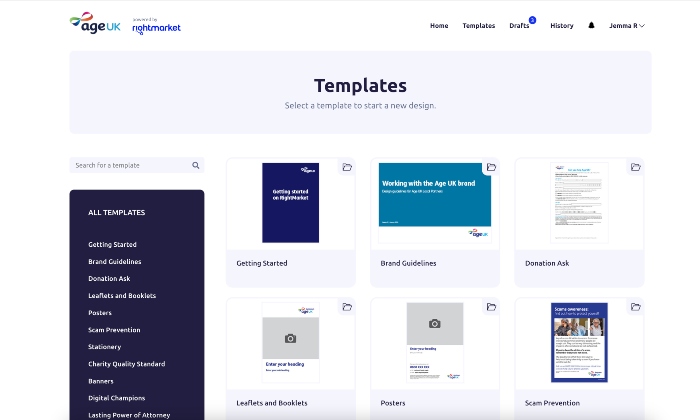Screen dimensions: 700x420
Task: Focus the Search for a template field
Action: [x=130, y=165]
